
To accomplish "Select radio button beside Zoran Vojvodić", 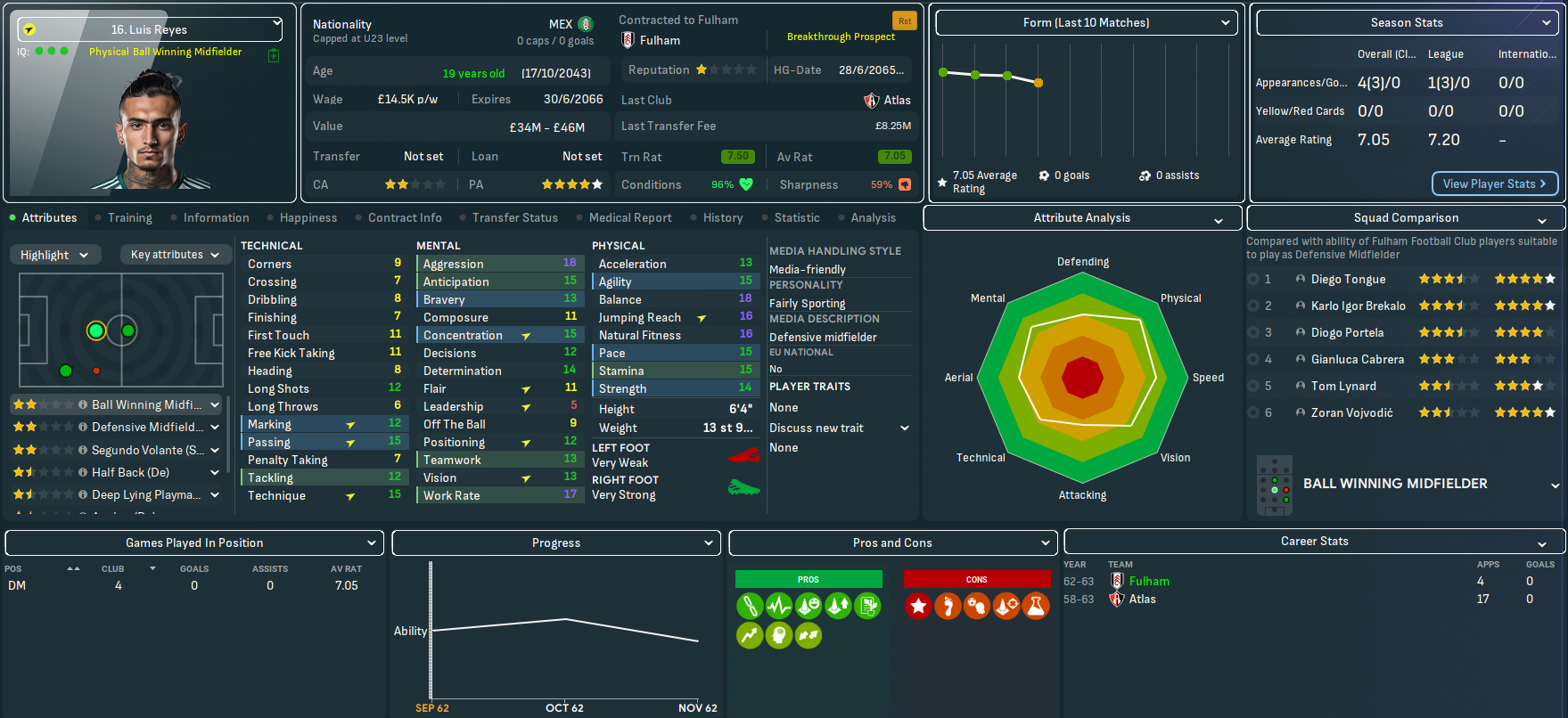I will 1254,413.
